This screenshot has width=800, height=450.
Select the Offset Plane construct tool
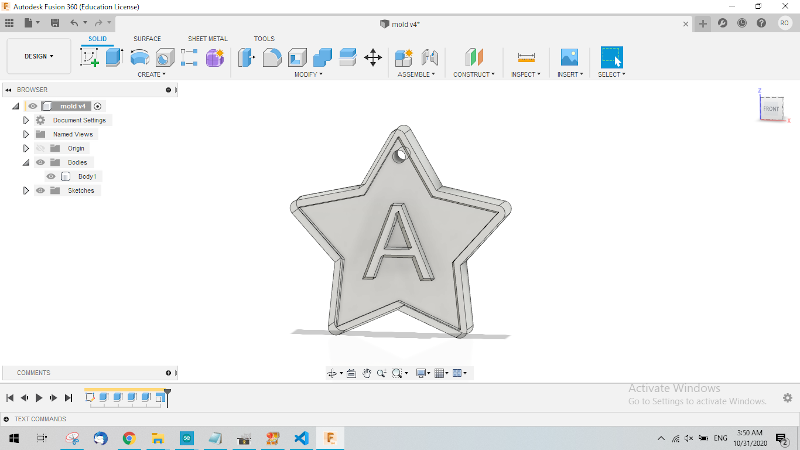click(473, 57)
